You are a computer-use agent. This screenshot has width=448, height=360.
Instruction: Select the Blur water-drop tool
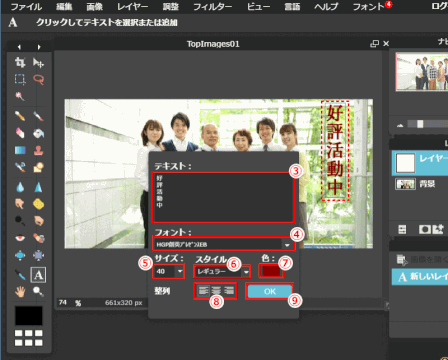pos(20,187)
